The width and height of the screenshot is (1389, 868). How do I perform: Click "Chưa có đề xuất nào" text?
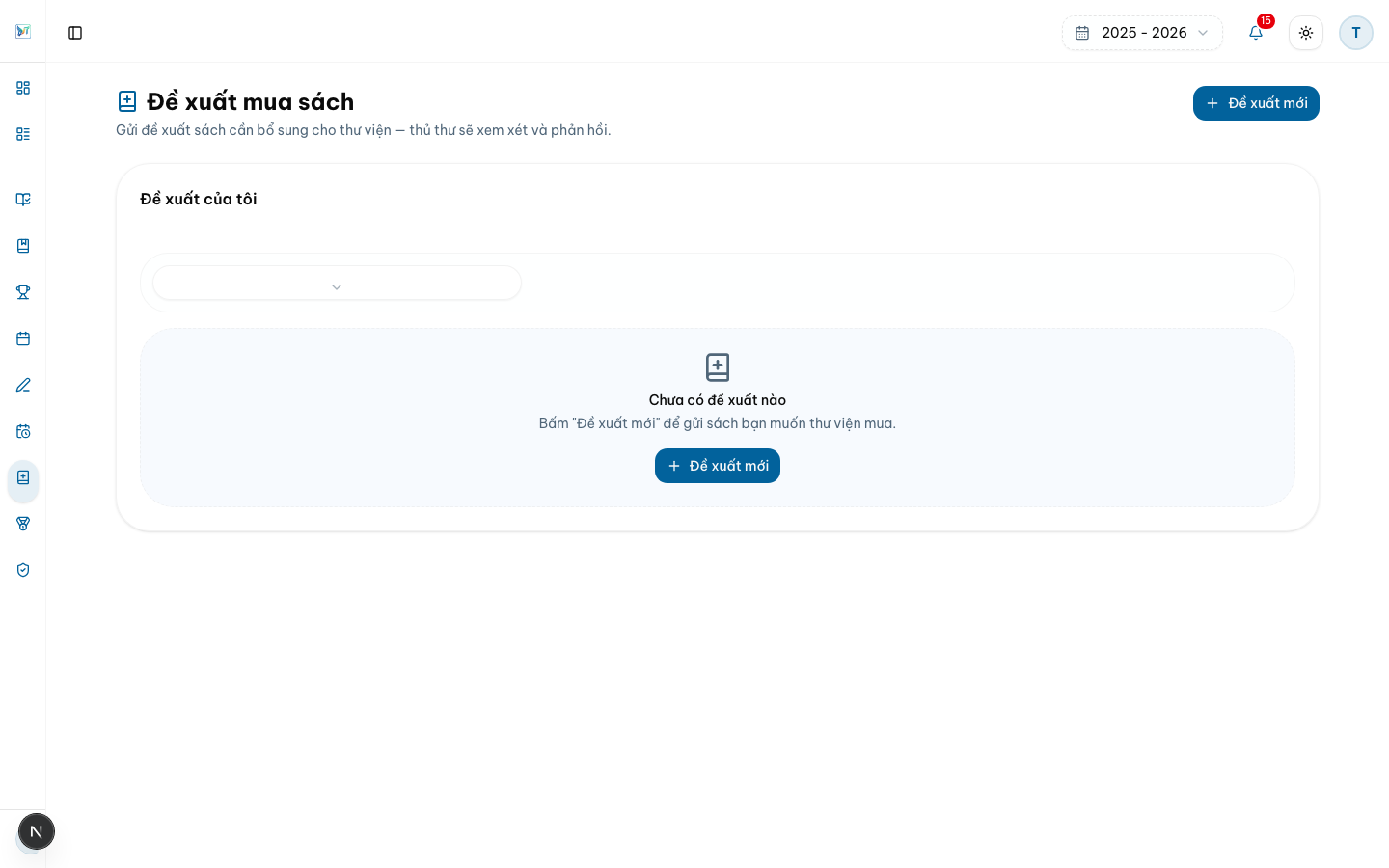point(718,400)
